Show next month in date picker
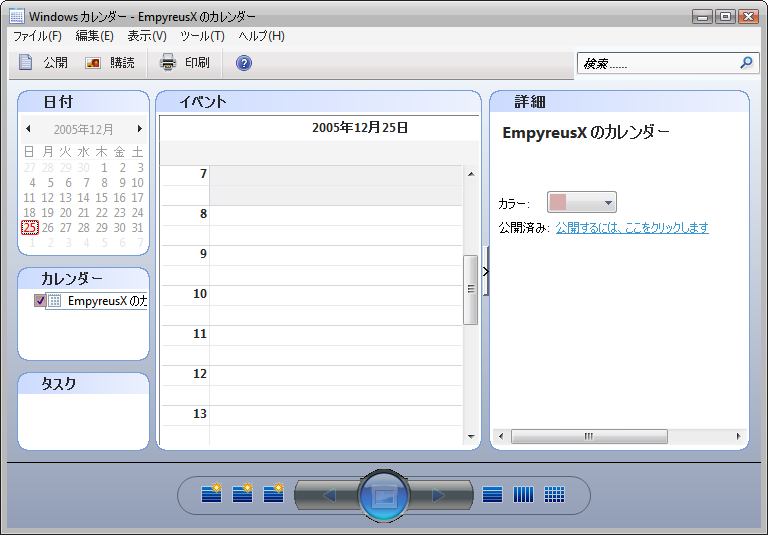768x535 pixels. click(x=140, y=129)
